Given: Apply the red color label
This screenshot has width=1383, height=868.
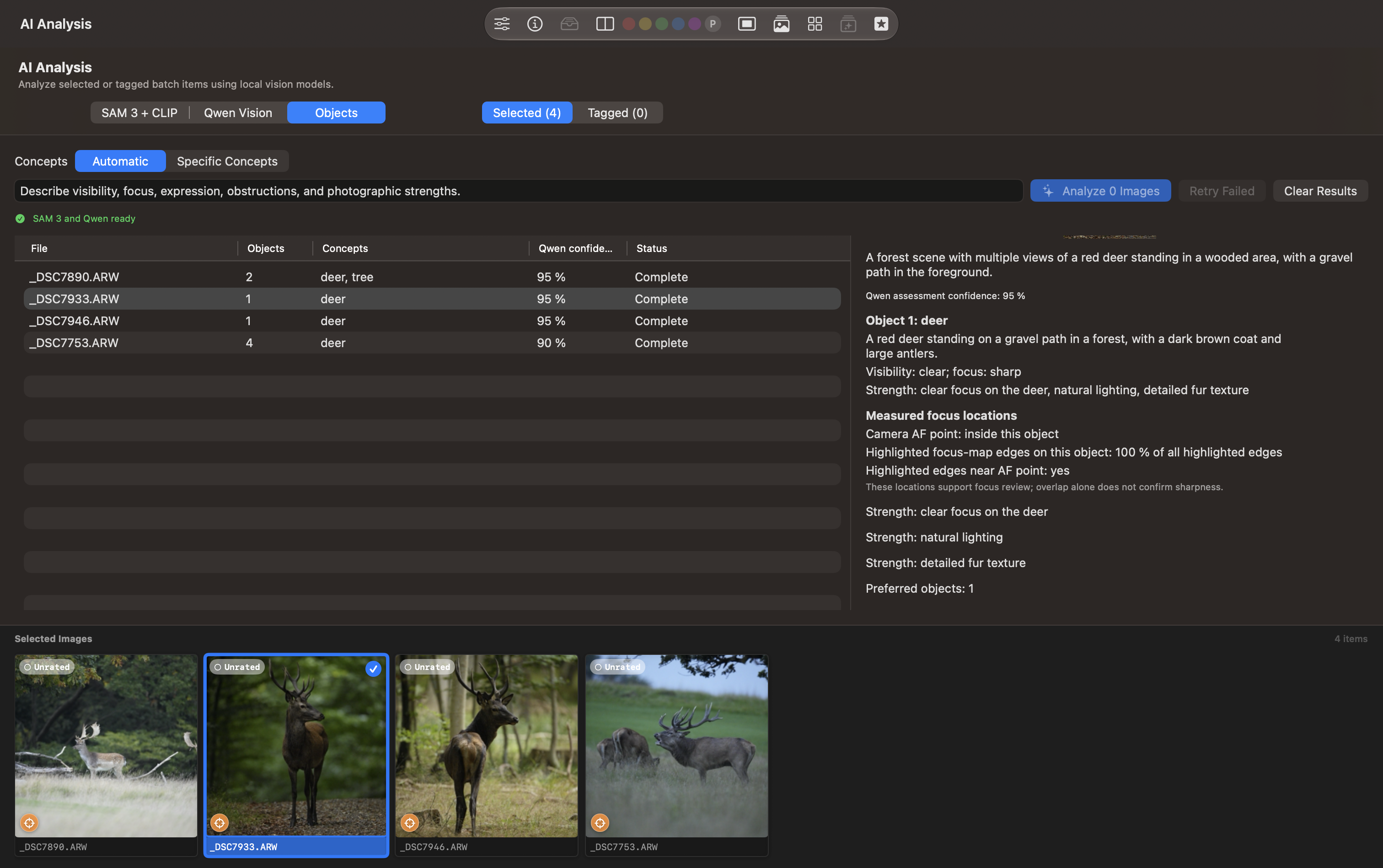Looking at the screenshot, I should click(x=629, y=23).
